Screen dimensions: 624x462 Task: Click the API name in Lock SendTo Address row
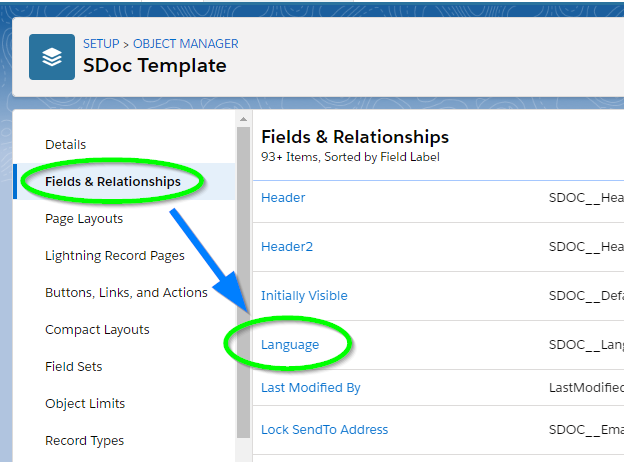click(x=586, y=430)
